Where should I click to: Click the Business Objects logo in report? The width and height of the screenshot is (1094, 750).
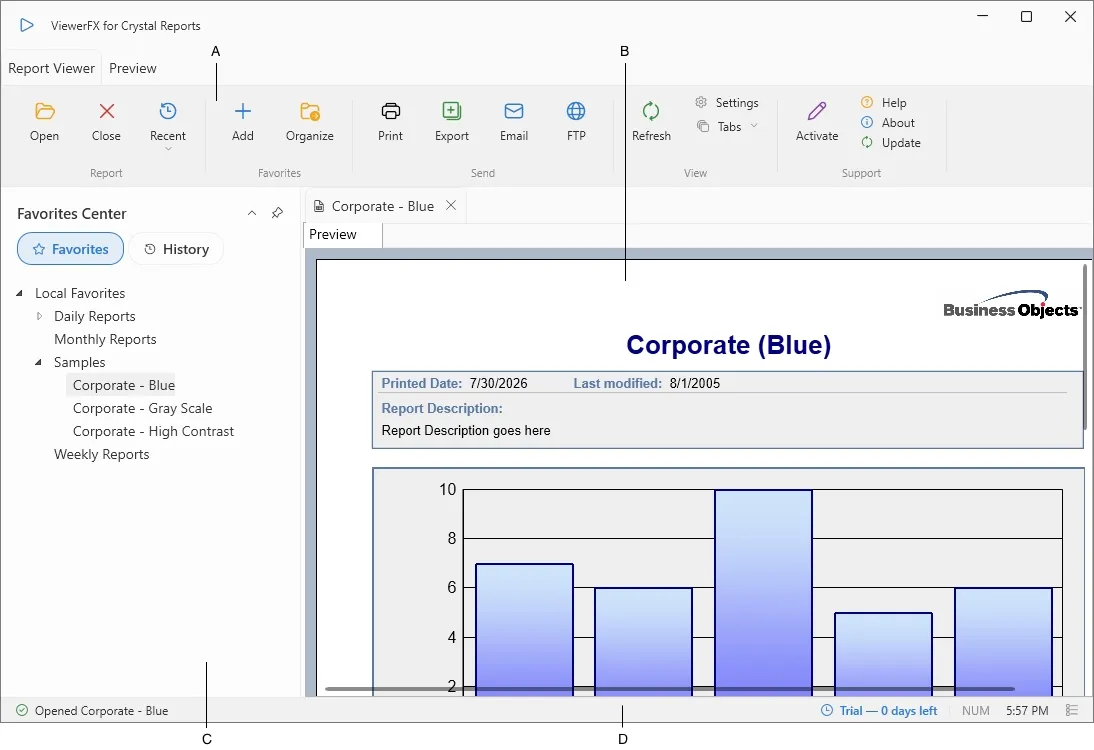[x=1012, y=305]
